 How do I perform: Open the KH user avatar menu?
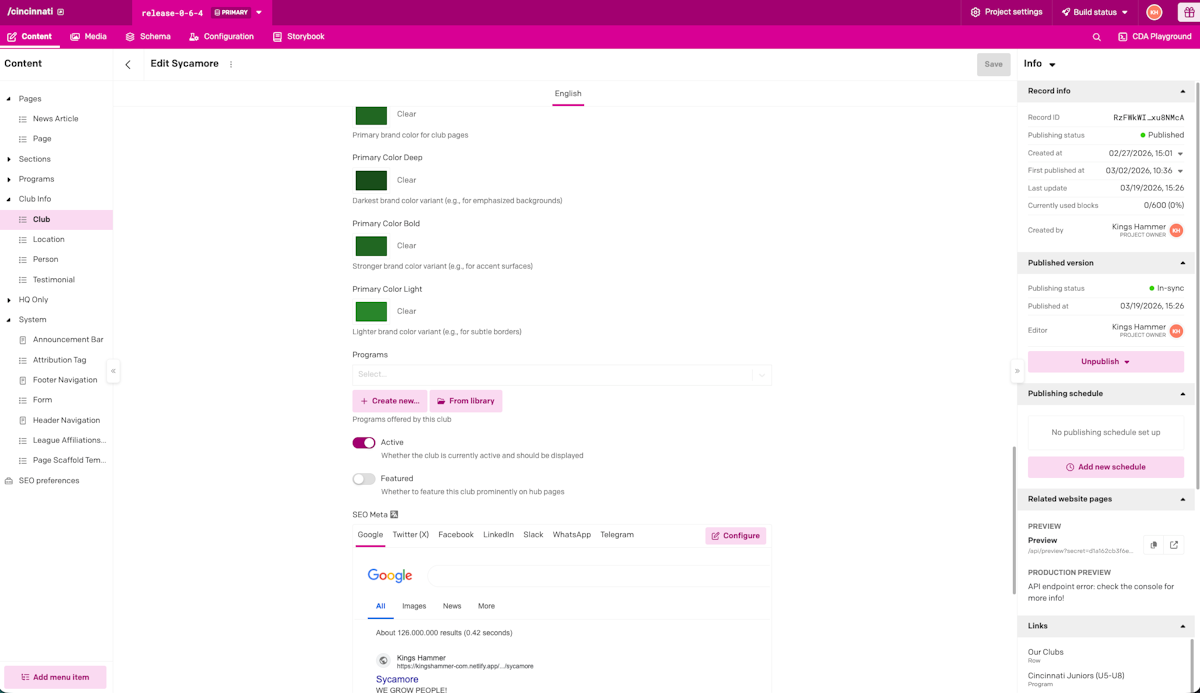(1154, 12)
